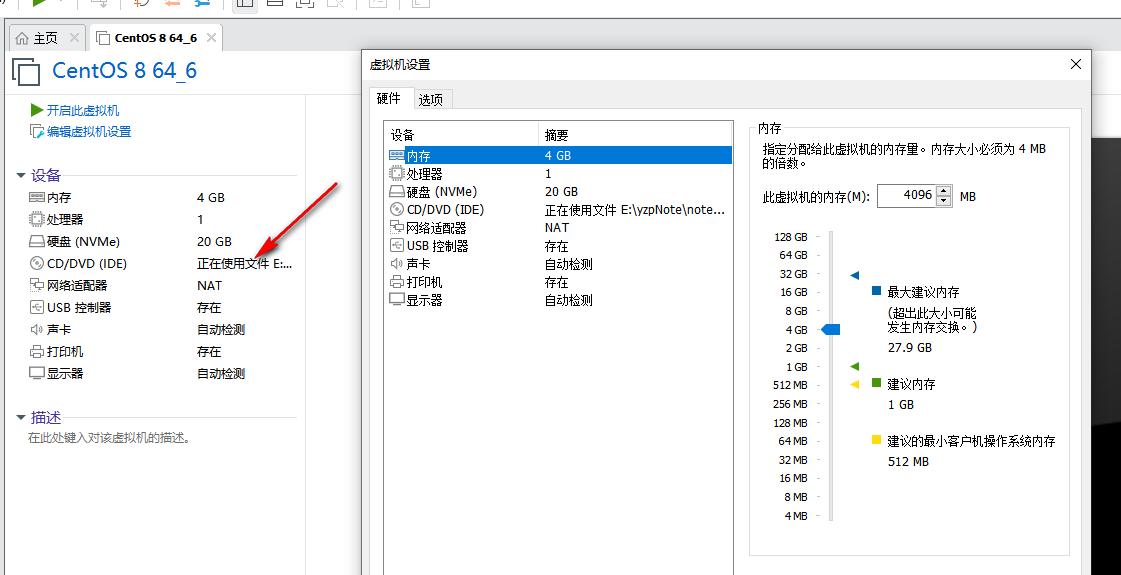Image resolution: width=1121 pixels, height=575 pixels.
Task: Click the '128 GB' label on memory scale
Action: pos(791,237)
